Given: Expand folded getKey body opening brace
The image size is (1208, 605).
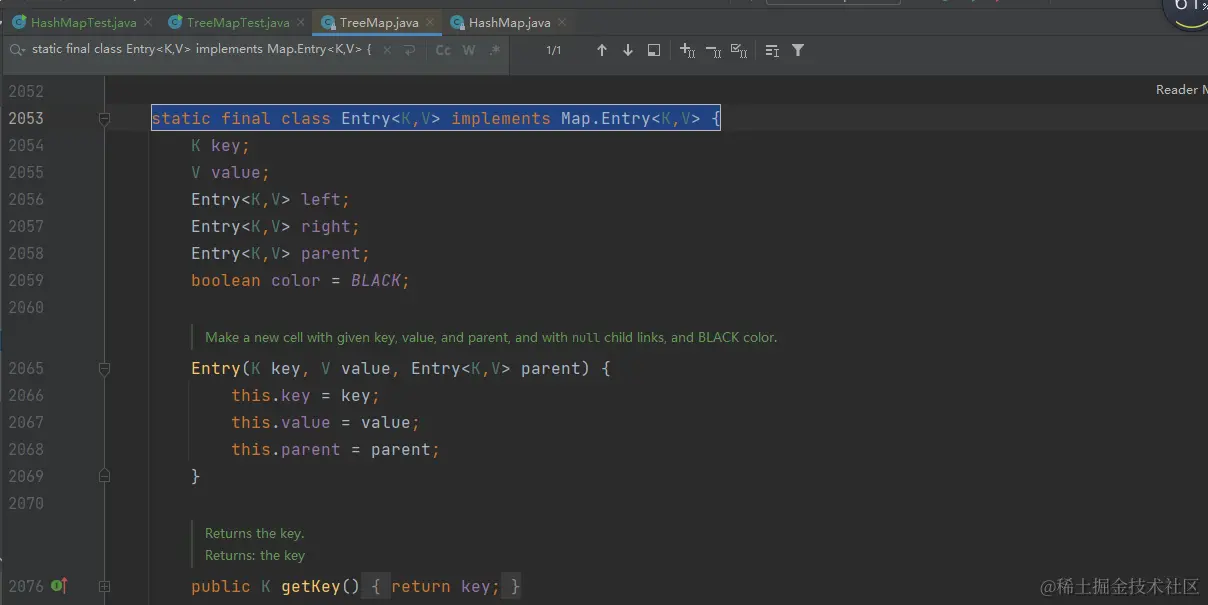Looking at the screenshot, I should click(375, 586).
